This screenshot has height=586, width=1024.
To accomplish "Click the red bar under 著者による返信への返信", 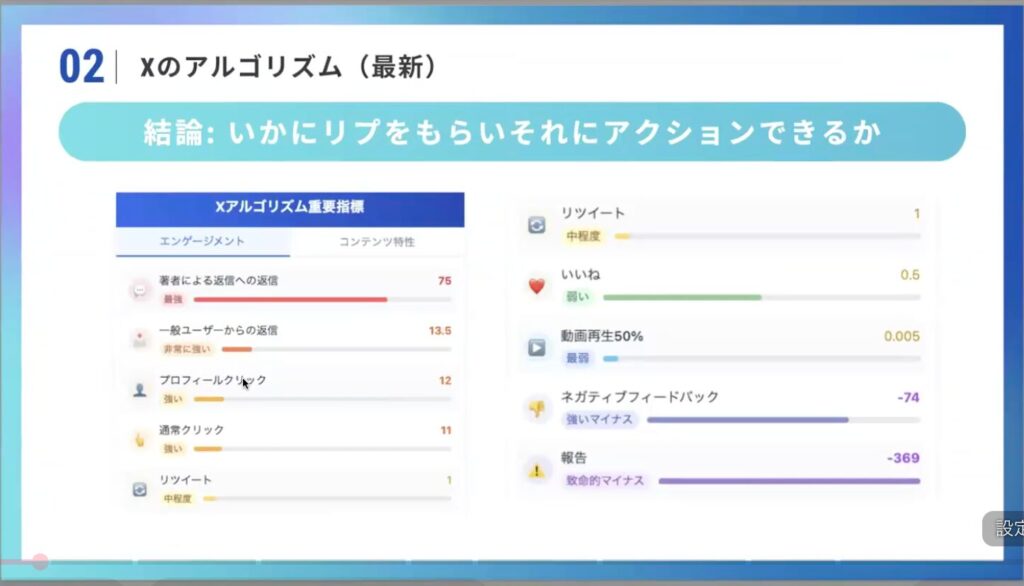I will pyautogui.click(x=290, y=299).
